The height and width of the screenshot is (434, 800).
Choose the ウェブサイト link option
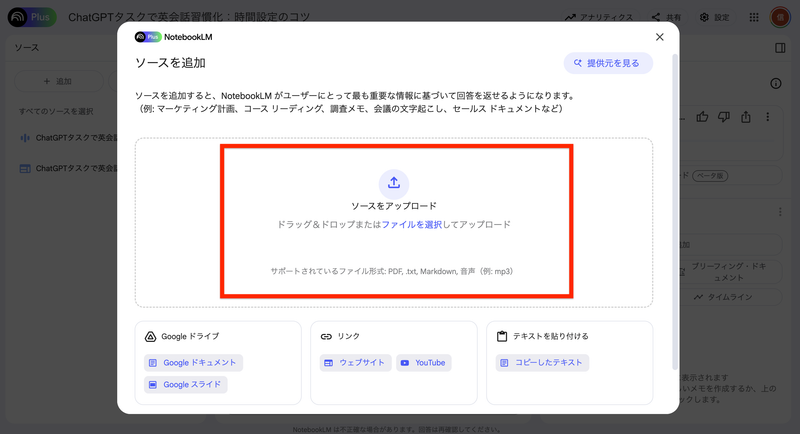(356, 363)
